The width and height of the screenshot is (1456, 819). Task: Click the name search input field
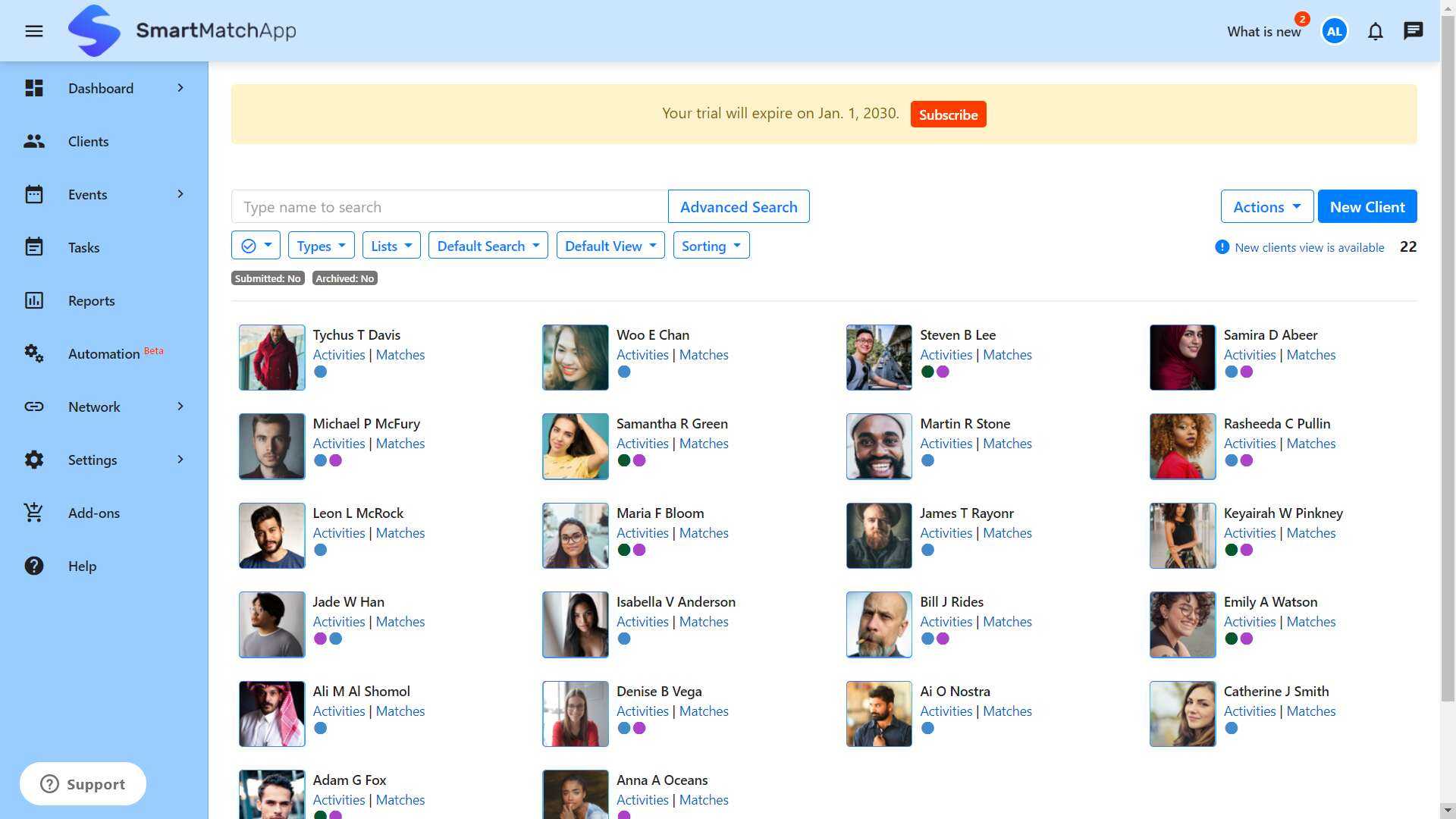449,206
